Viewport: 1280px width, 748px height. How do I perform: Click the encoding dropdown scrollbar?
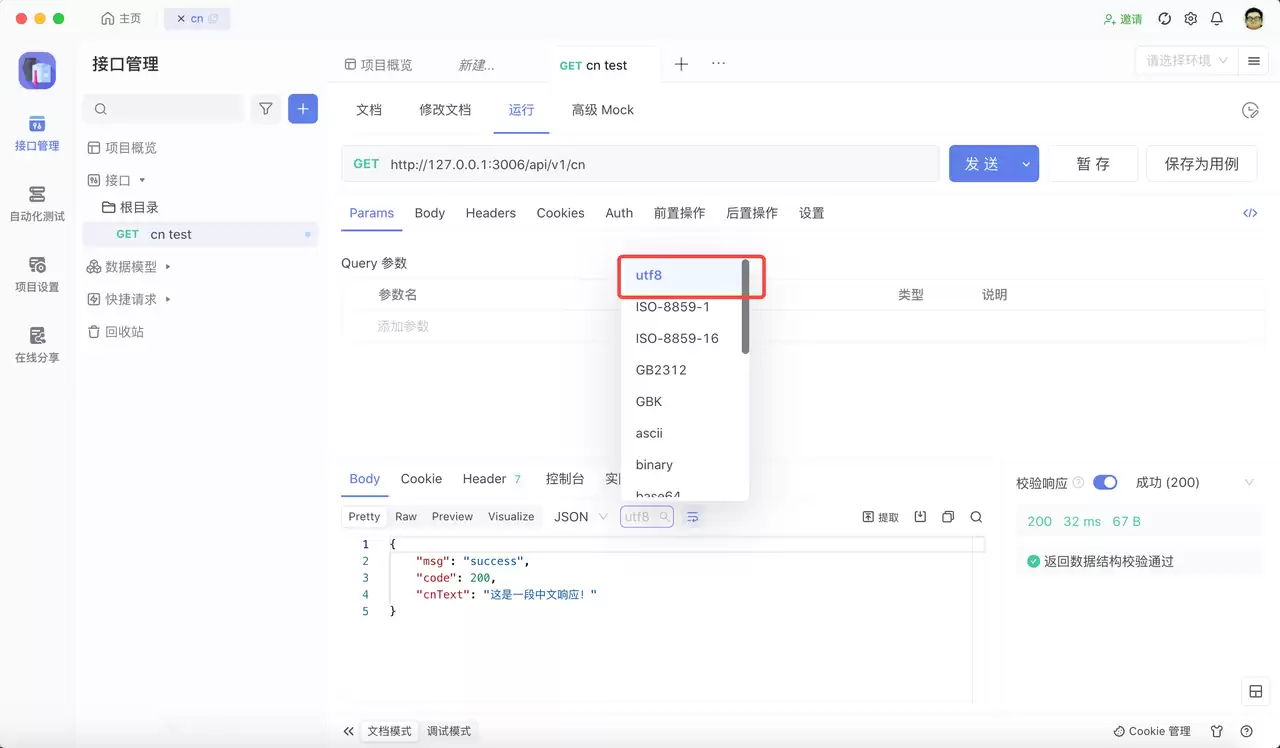745,307
